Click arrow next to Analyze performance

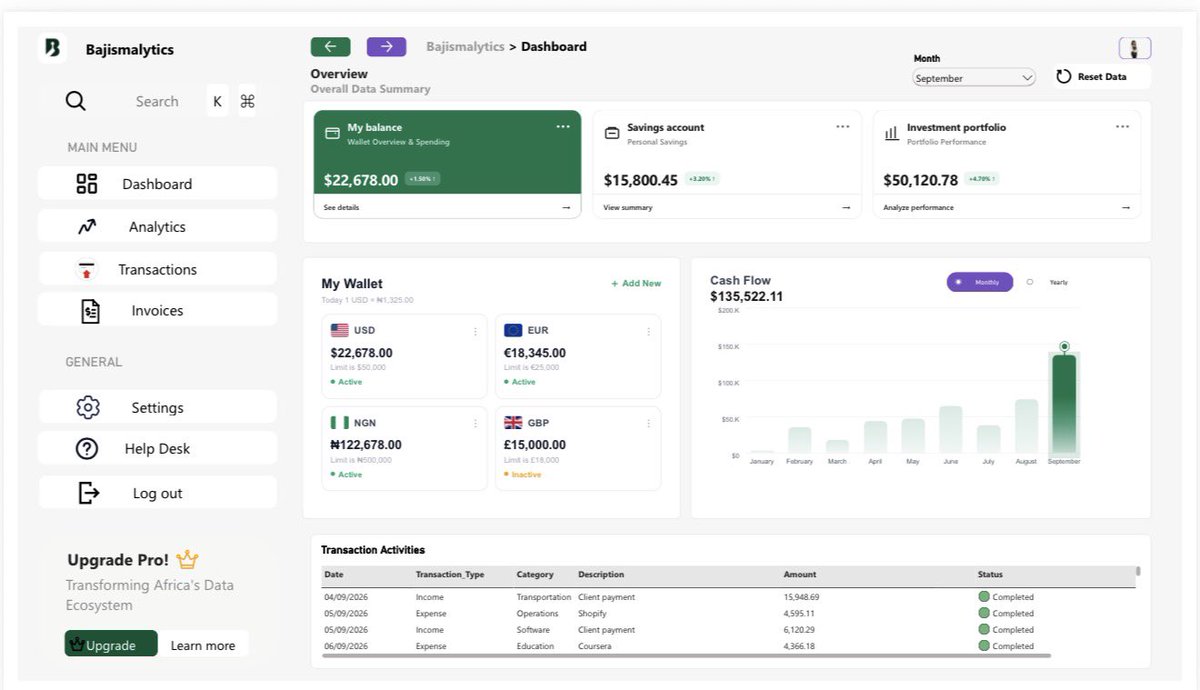[x=1126, y=208]
